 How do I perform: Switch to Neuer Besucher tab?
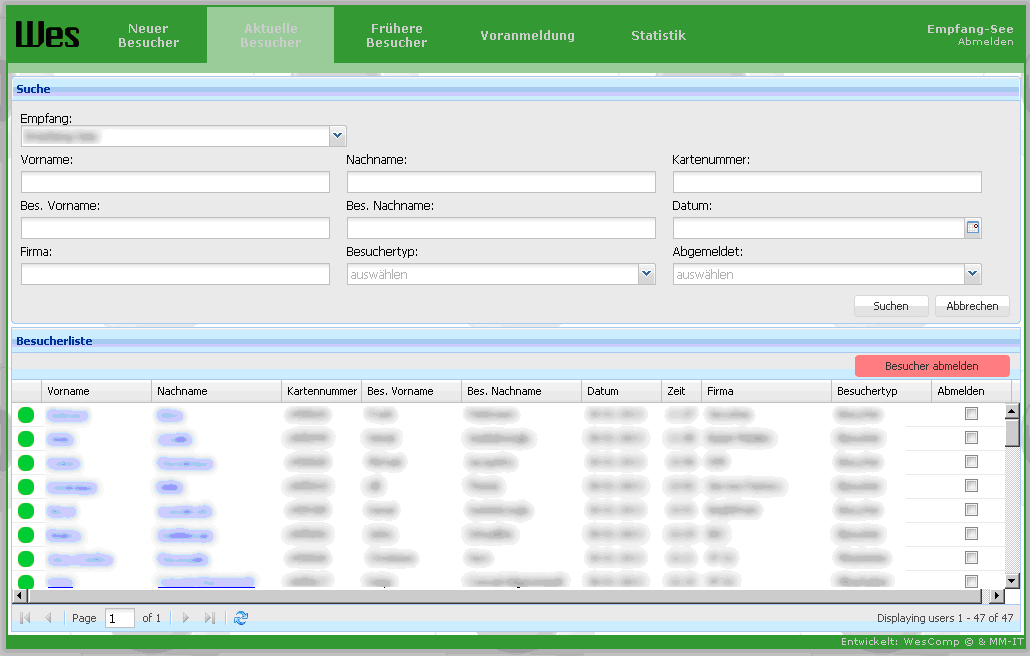pos(148,35)
